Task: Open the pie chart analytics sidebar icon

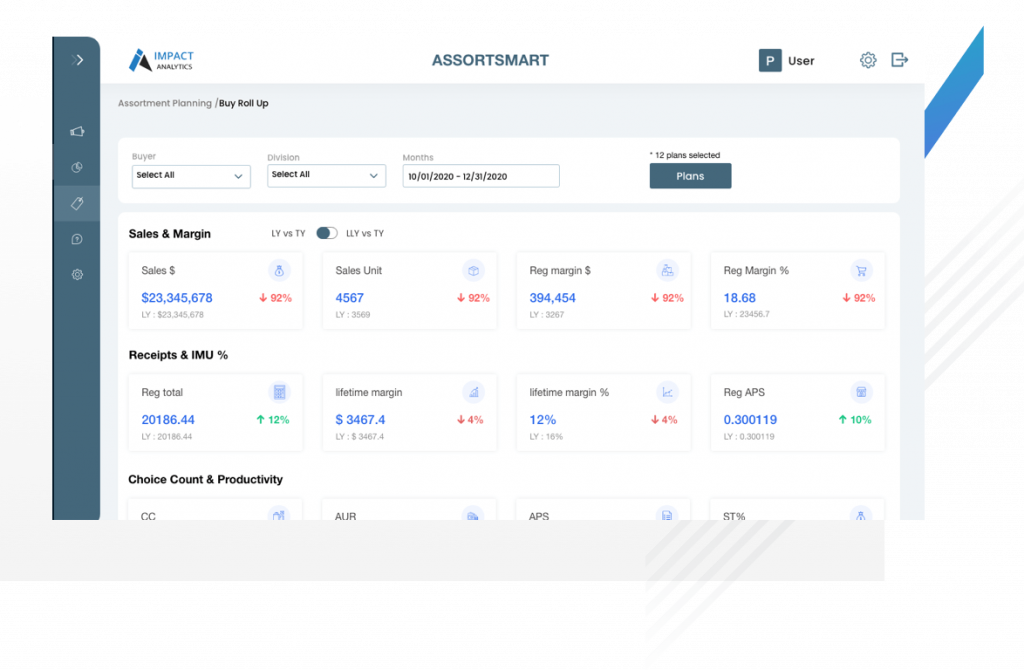Action: click(x=77, y=167)
